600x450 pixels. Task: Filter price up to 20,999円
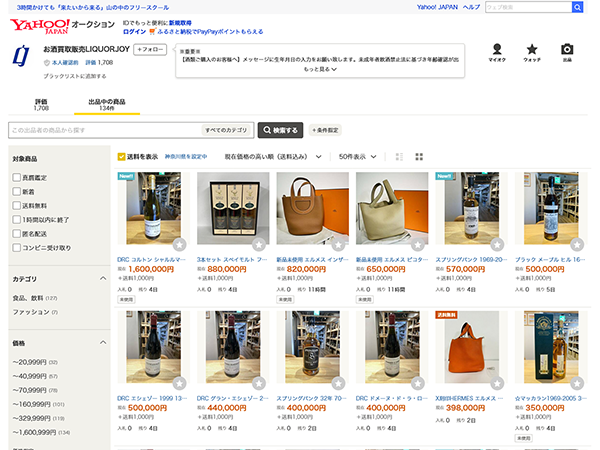pyautogui.click(x=35, y=362)
